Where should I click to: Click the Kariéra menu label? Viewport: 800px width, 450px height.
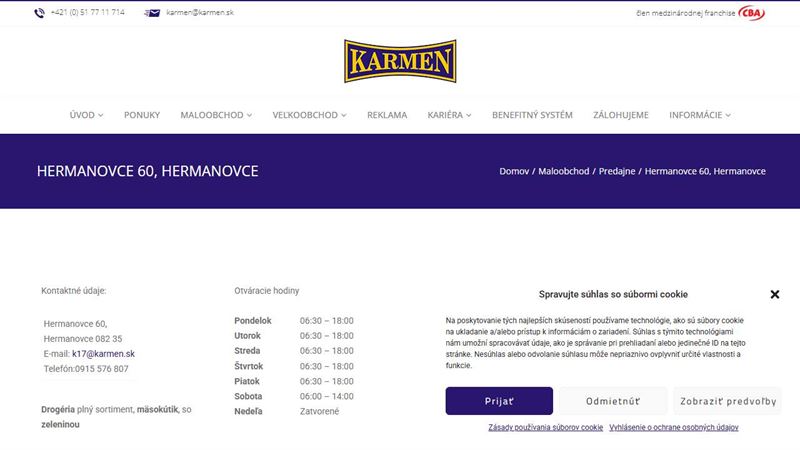(x=445, y=115)
